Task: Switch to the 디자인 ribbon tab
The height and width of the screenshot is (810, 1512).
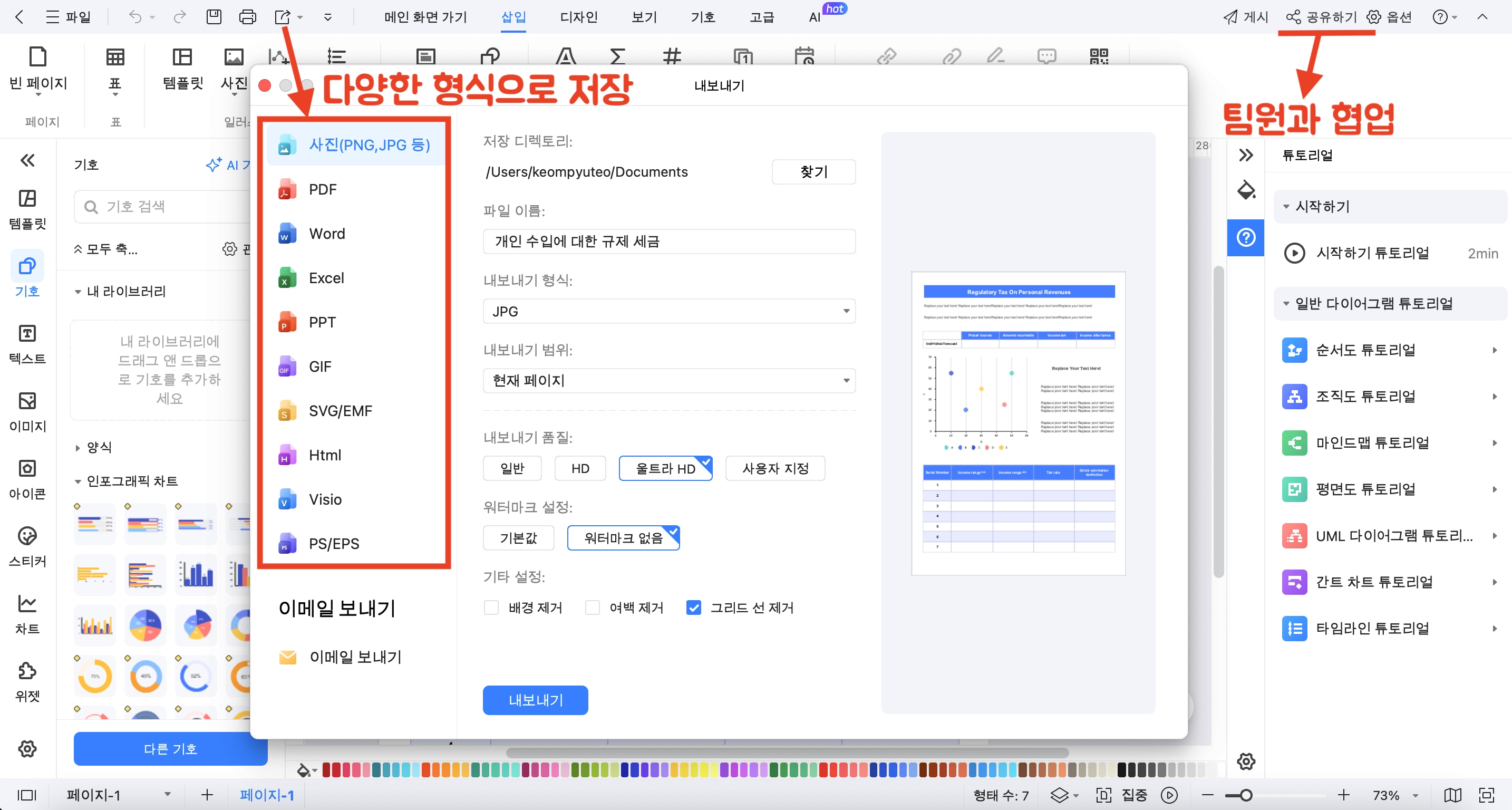Action: click(578, 17)
